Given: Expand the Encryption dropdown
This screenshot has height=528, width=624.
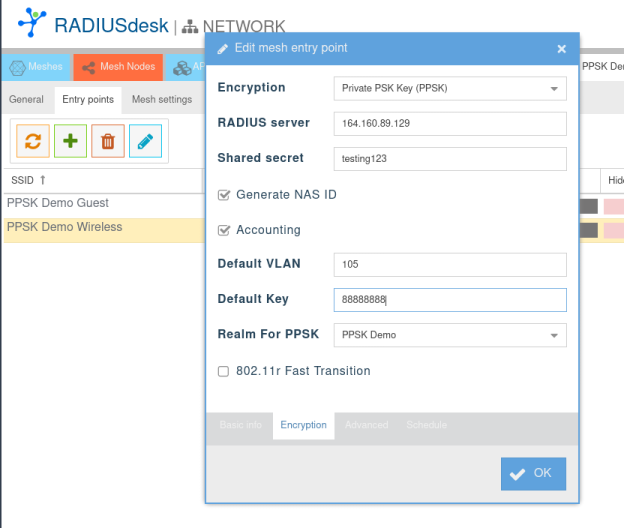Looking at the screenshot, I should (x=554, y=88).
